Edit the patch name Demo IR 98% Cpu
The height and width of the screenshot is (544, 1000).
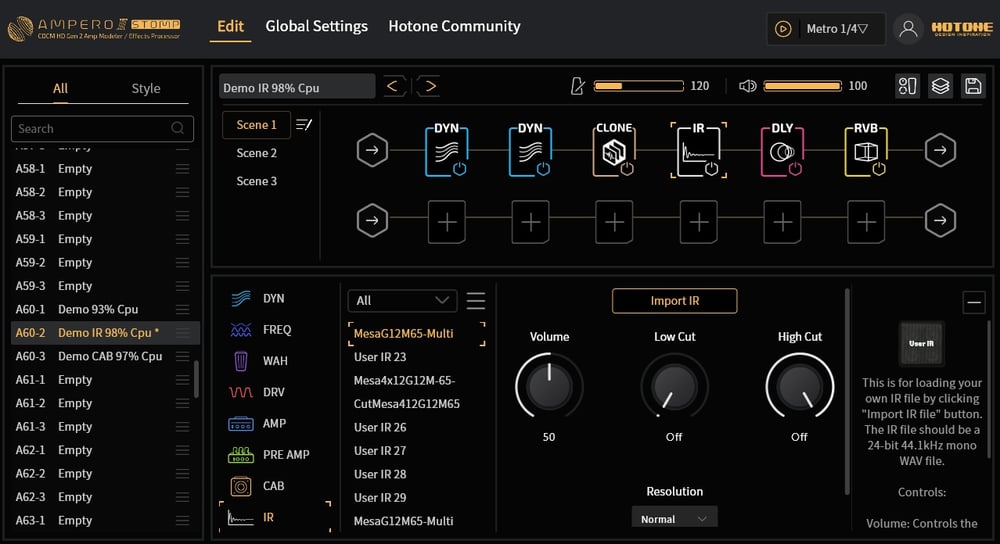tap(297, 87)
